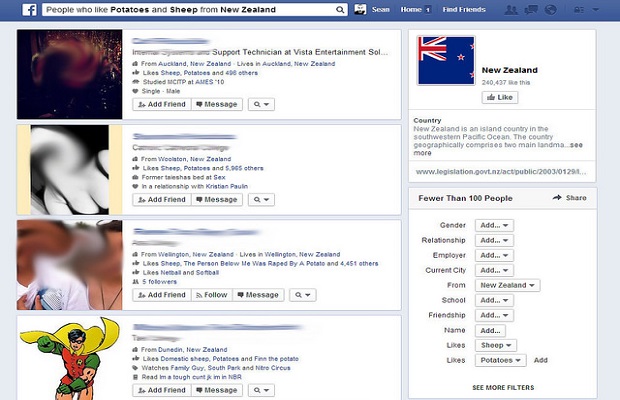Open the Home menu item
The image size is (620, 400).
pos(411,9)
